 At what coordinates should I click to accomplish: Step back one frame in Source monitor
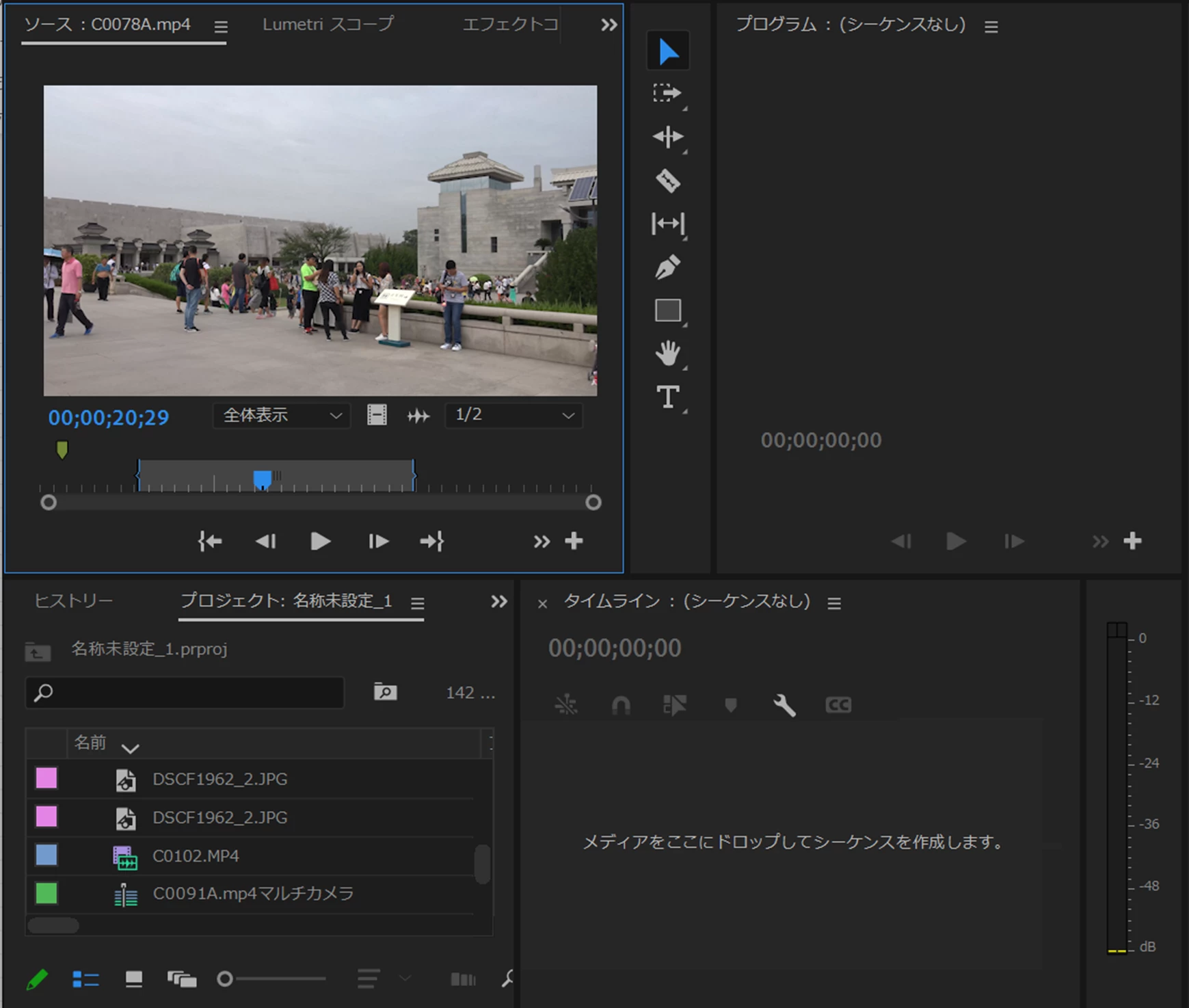(x=265, y=542)
